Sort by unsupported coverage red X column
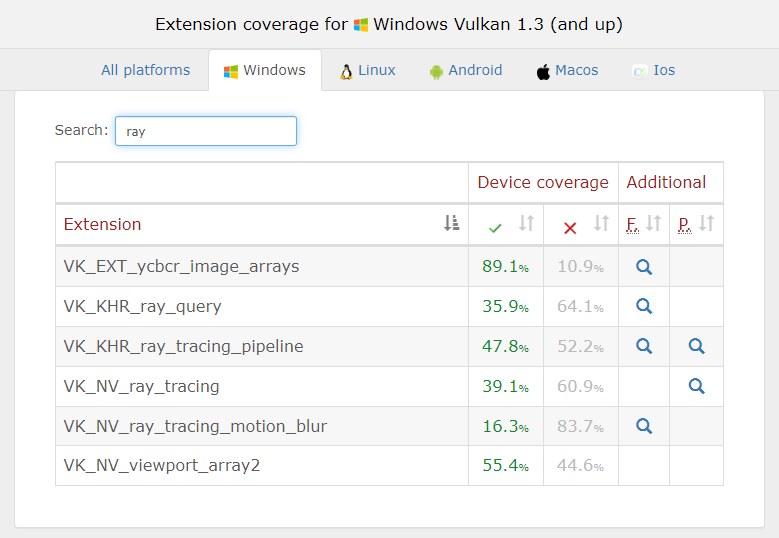 tap(581, 224)
